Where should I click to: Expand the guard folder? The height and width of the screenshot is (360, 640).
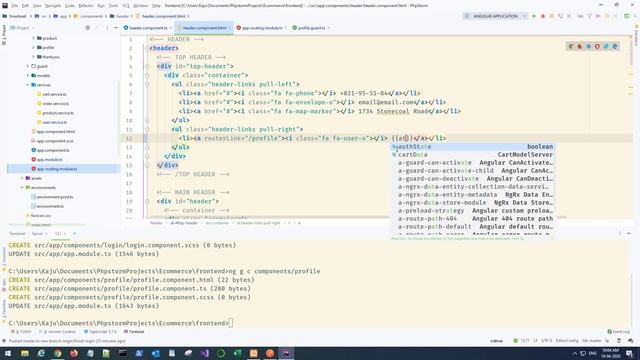28,66
